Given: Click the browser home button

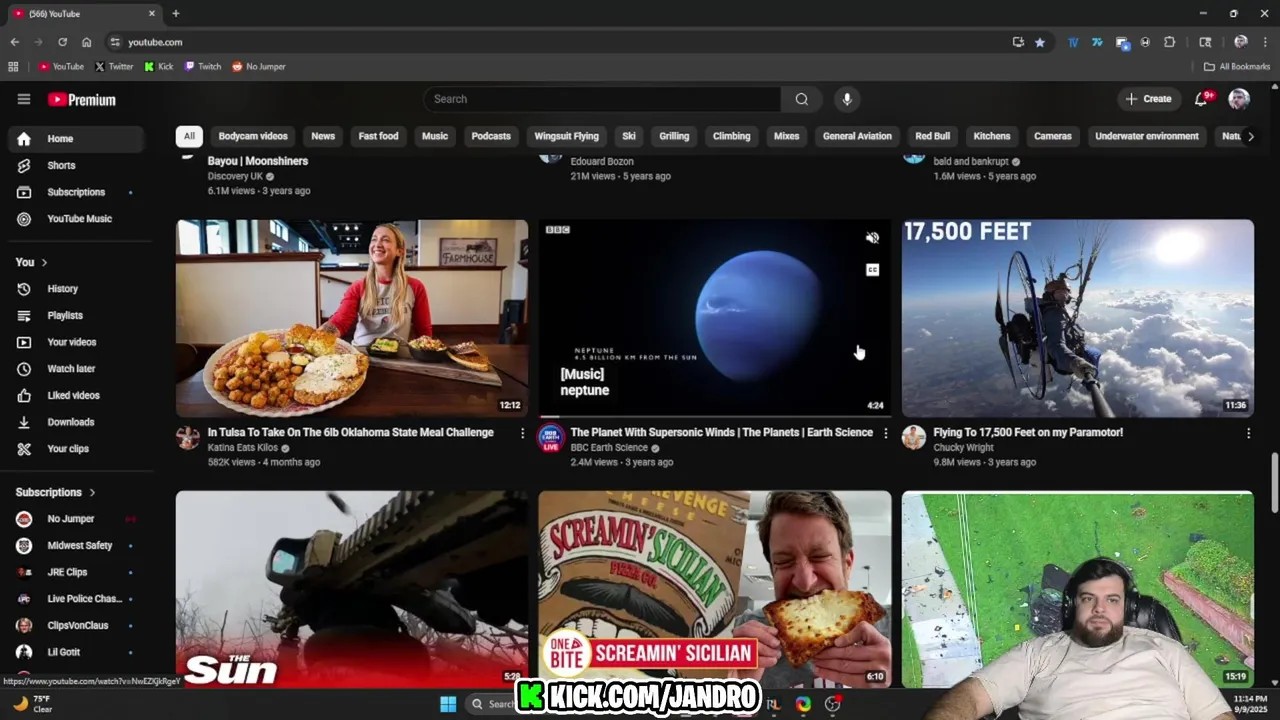Looking at the screenshot, I should [x=86, y=42].
